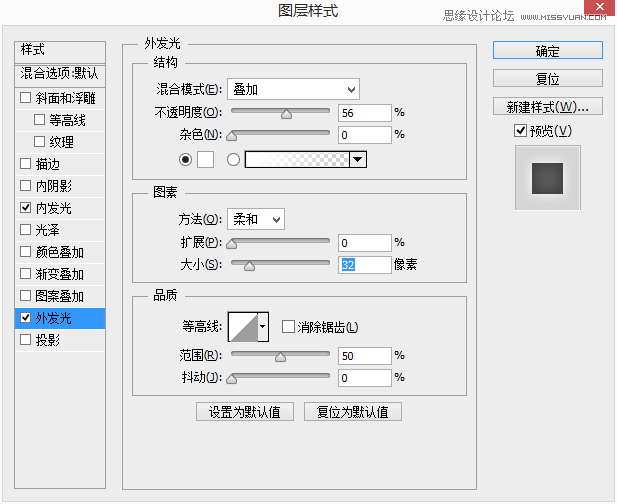
Task: Click the 确定 button
Action: point(548,50)
